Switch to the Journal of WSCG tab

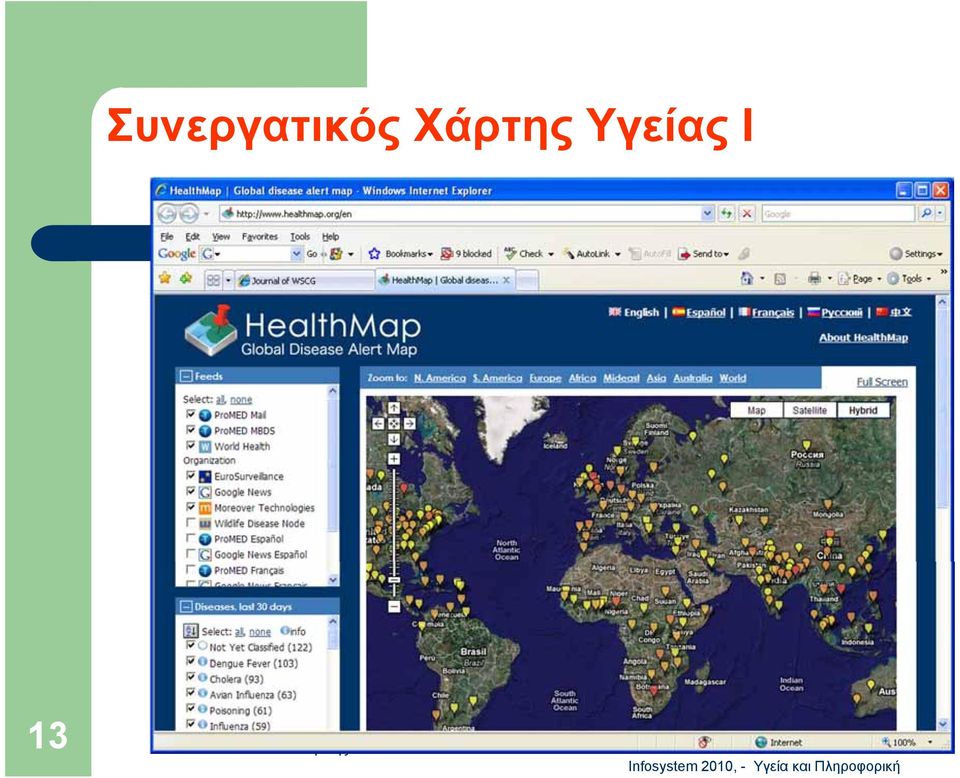pos(305,280)
